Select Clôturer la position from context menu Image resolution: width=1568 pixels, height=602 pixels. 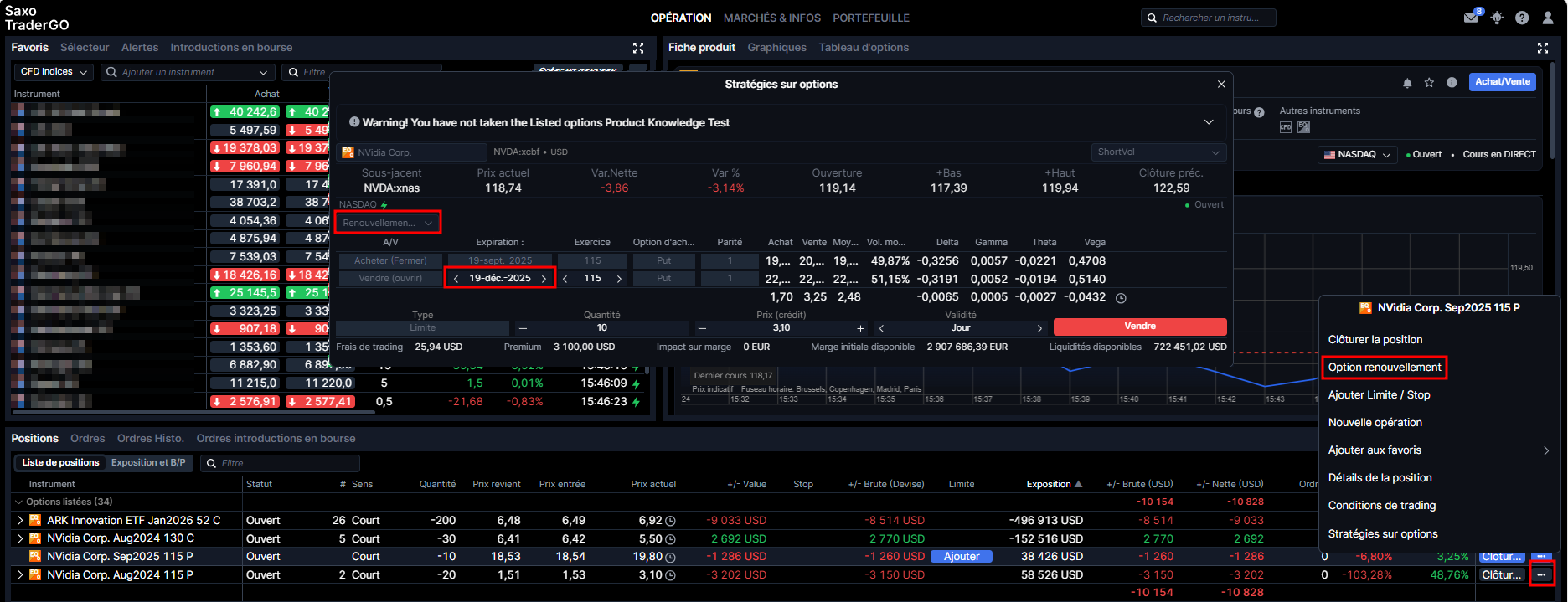(x=1375, y=339)
